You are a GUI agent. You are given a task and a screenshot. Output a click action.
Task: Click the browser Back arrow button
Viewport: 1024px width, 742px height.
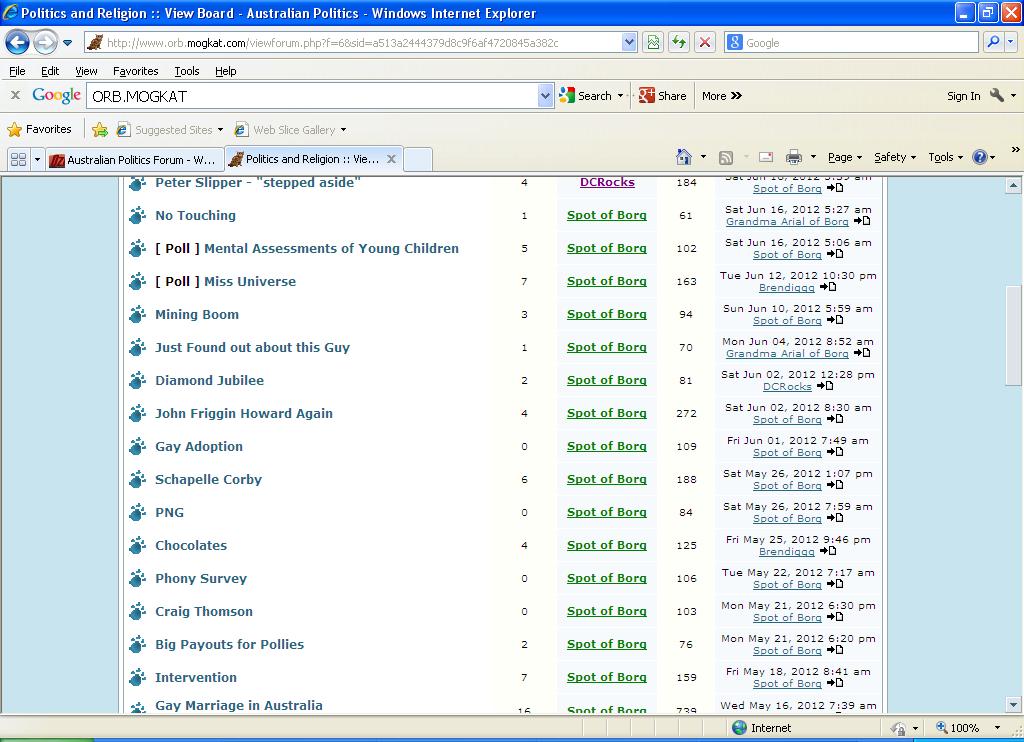pos(18,43)
